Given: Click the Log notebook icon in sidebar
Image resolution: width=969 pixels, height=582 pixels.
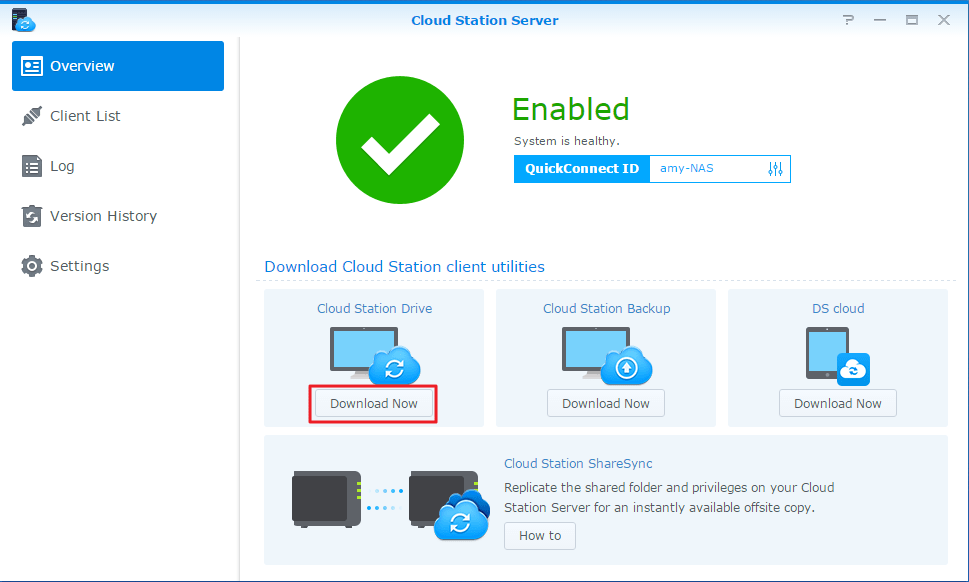Looking at the screenshot, I should (x=33, y=165).
